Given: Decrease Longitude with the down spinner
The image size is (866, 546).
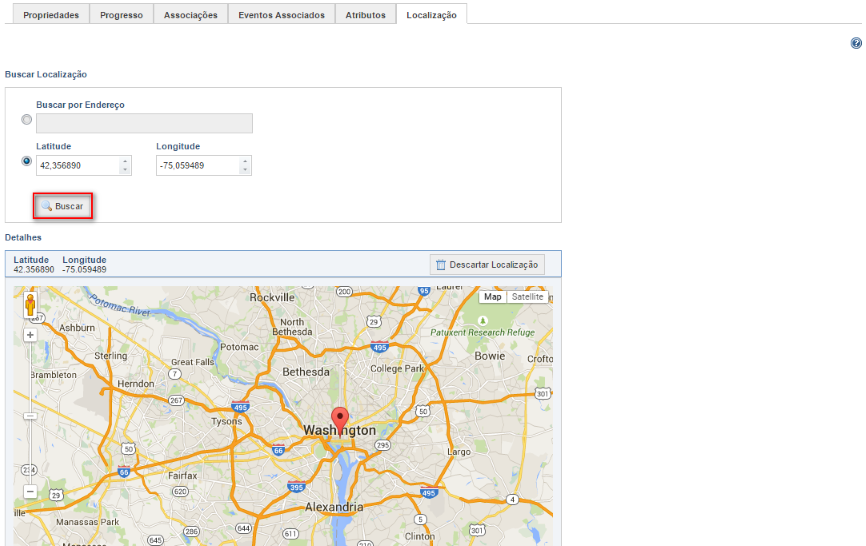Looking at the screenshot, I should pyautogui.click(x=245, y=170).
